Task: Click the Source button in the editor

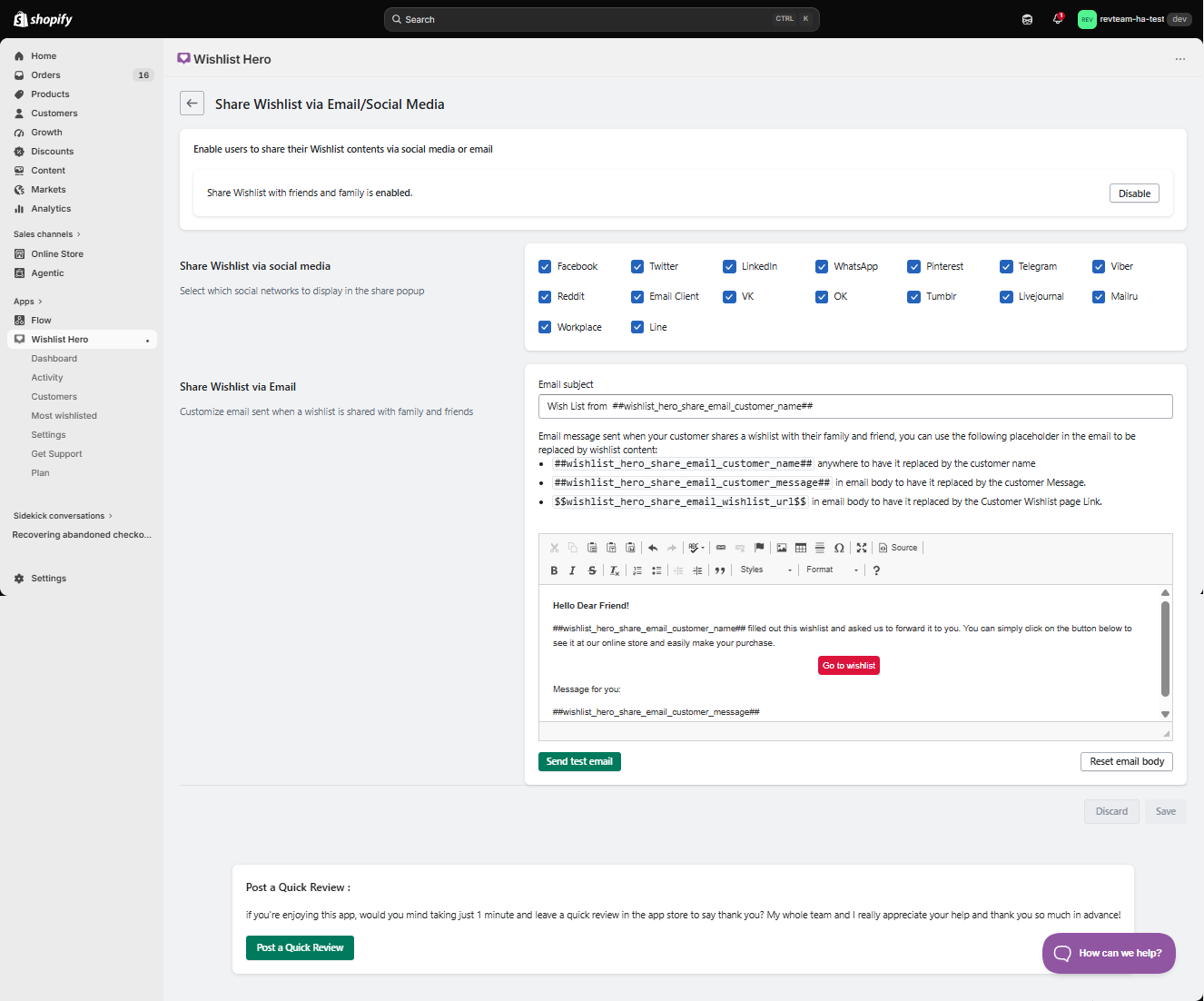Action: (x=898, y=548)
